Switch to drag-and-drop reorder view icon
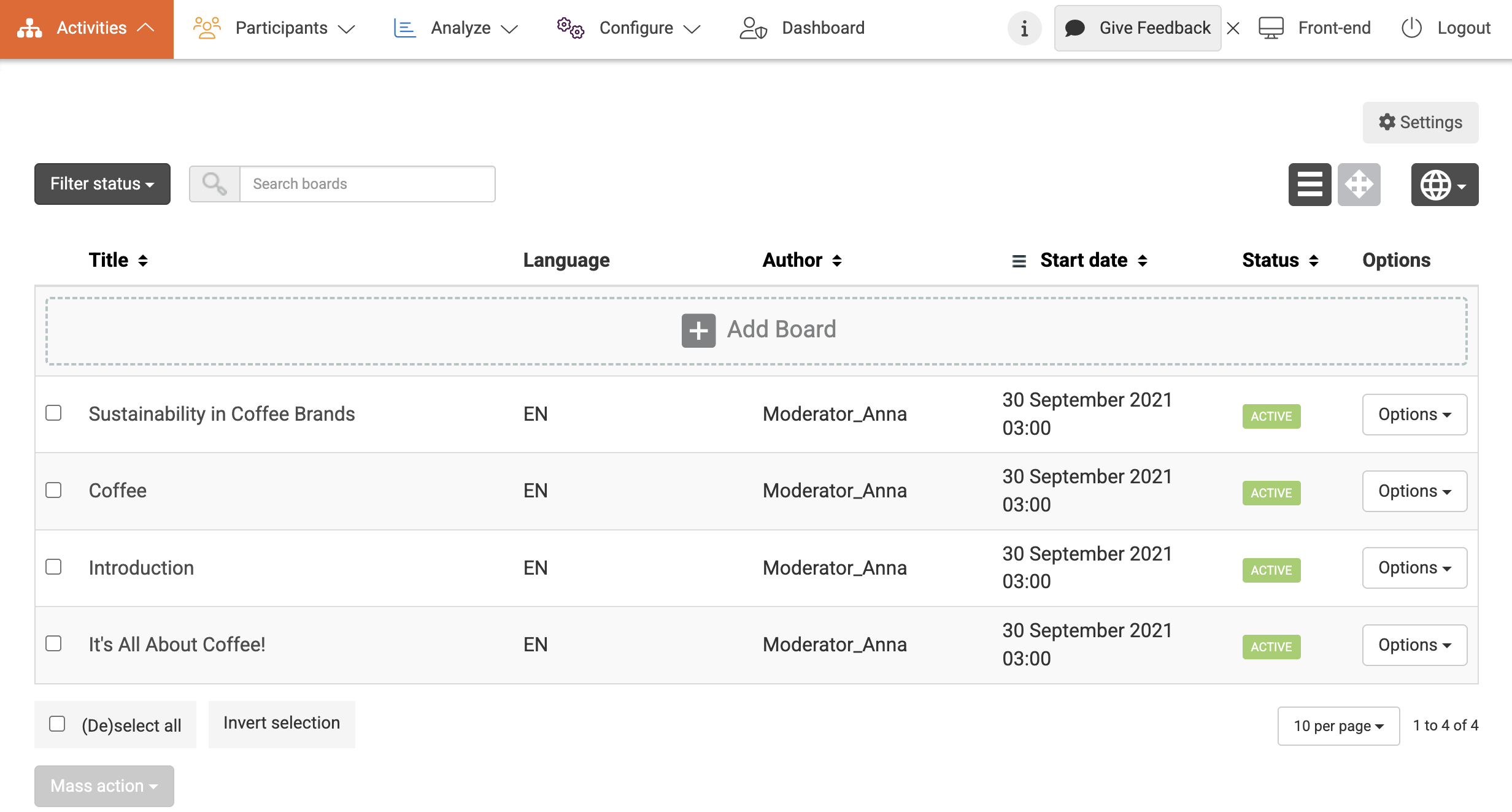Image resolution: width=1512 pixels, height=812 pixels. 1359,184
